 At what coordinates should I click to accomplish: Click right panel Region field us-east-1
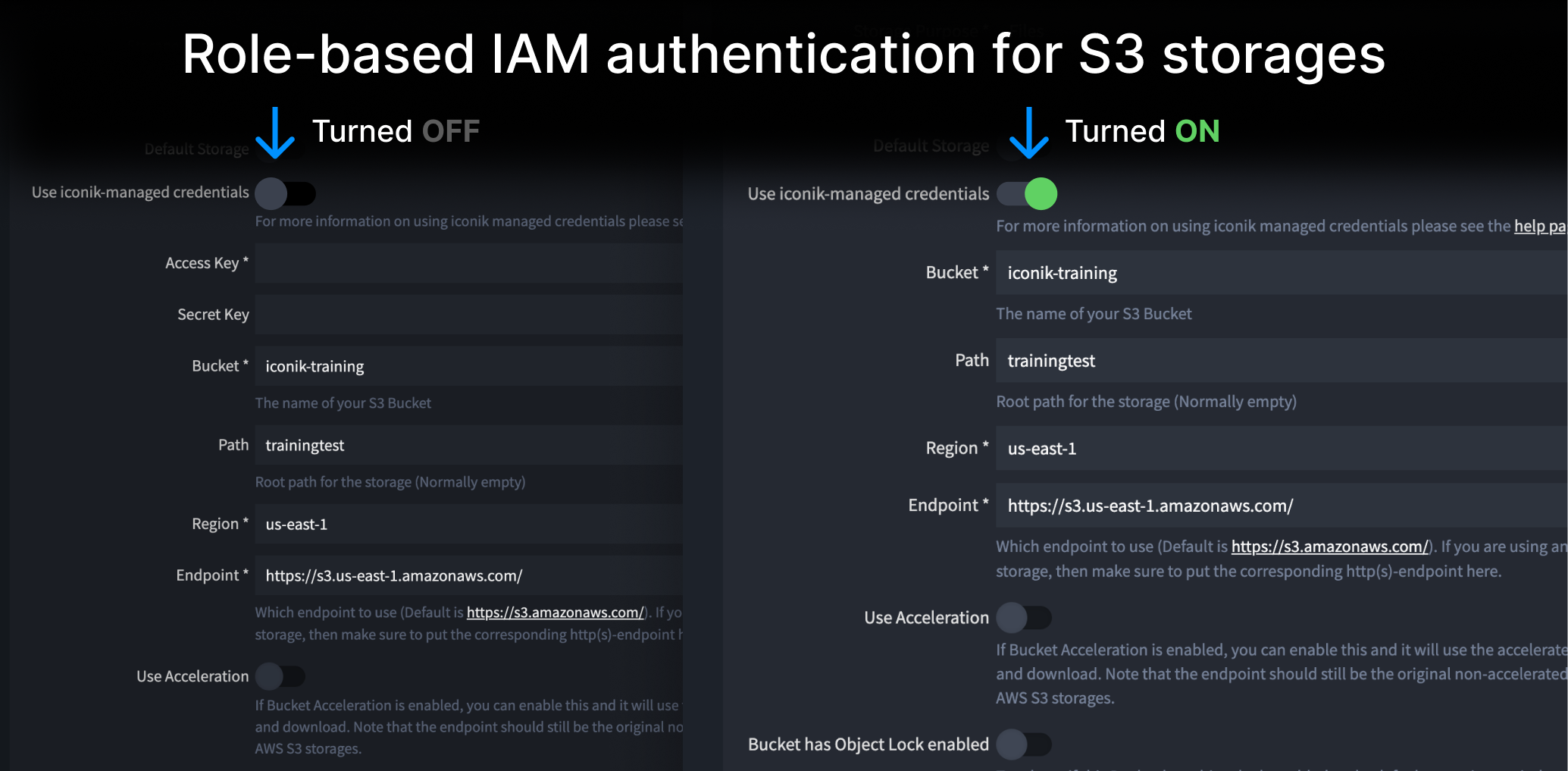[x=1282, y=448]
